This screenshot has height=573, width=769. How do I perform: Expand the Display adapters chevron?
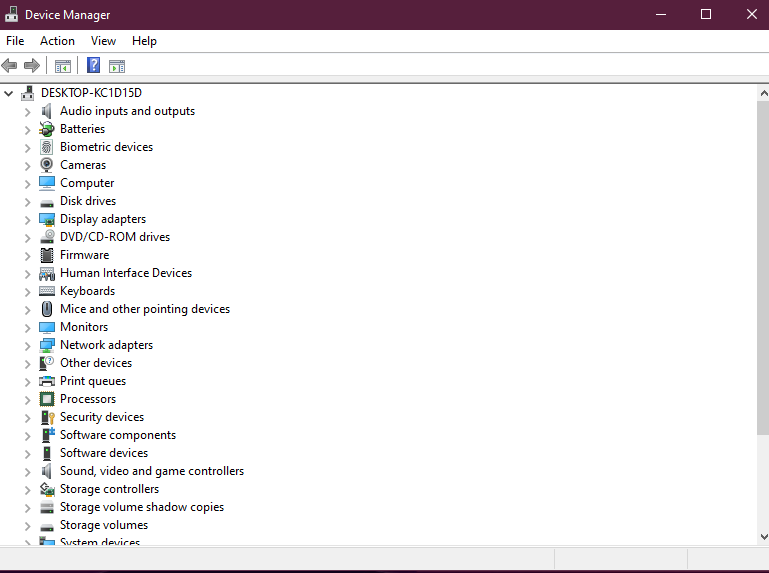click(x=27, y=220)
